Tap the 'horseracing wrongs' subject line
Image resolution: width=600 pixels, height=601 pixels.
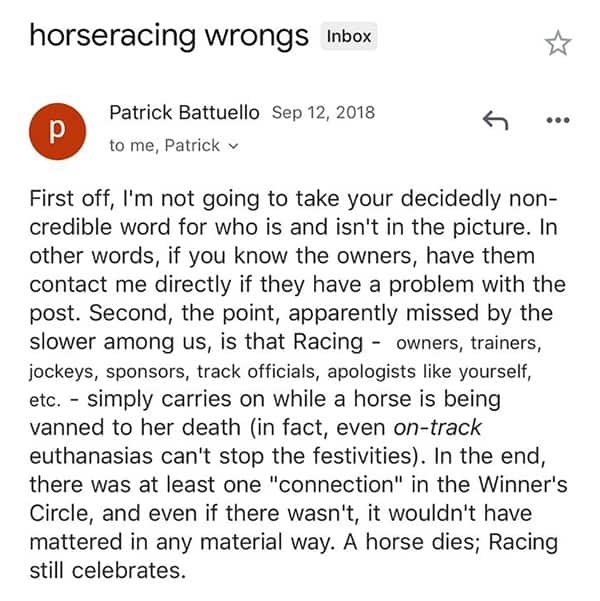click(x=169, y=36)
